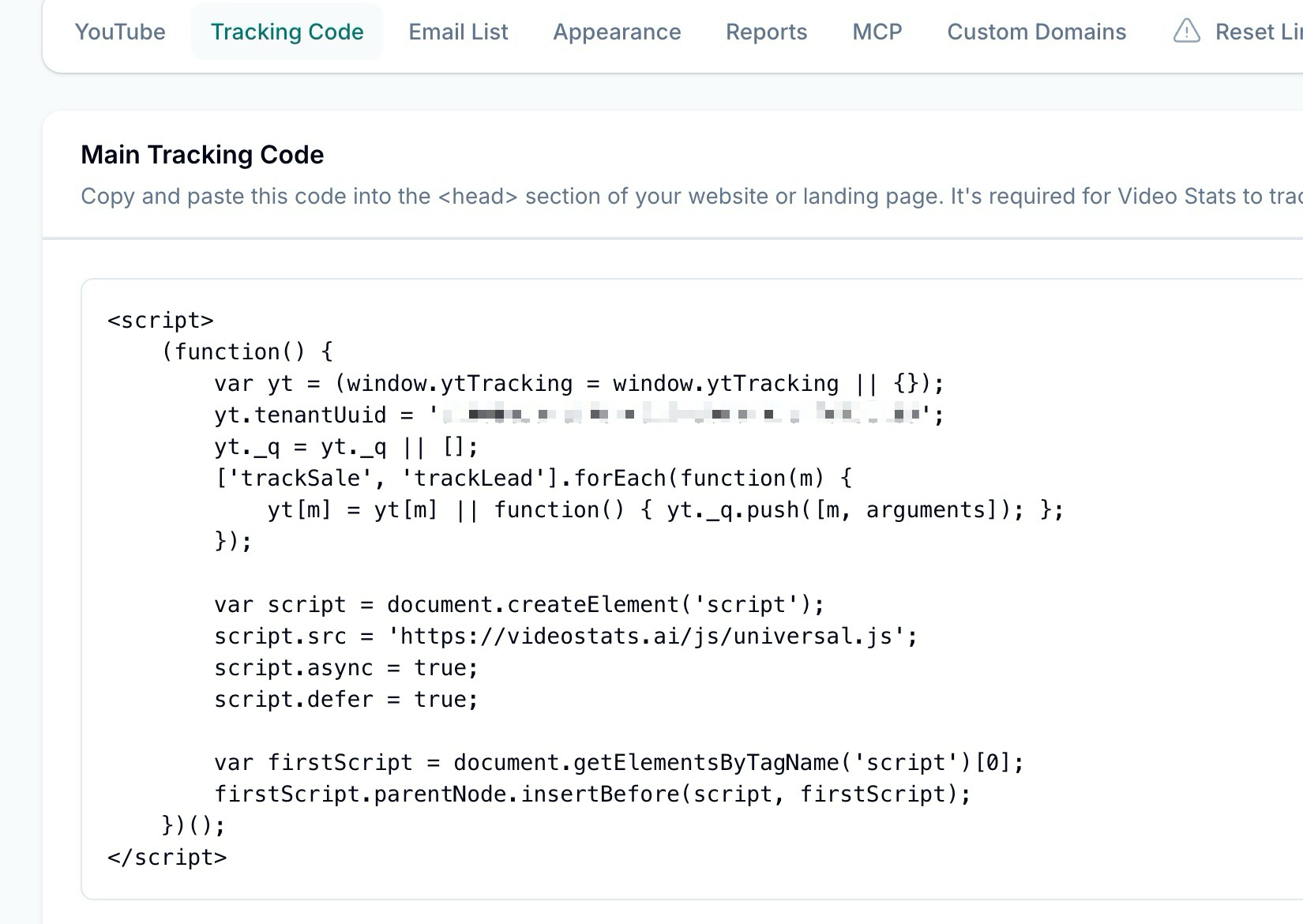Click the firstScript.parentNode.insertBefore line
This screenshot has height=924, width=1303.
coord(592,794)
